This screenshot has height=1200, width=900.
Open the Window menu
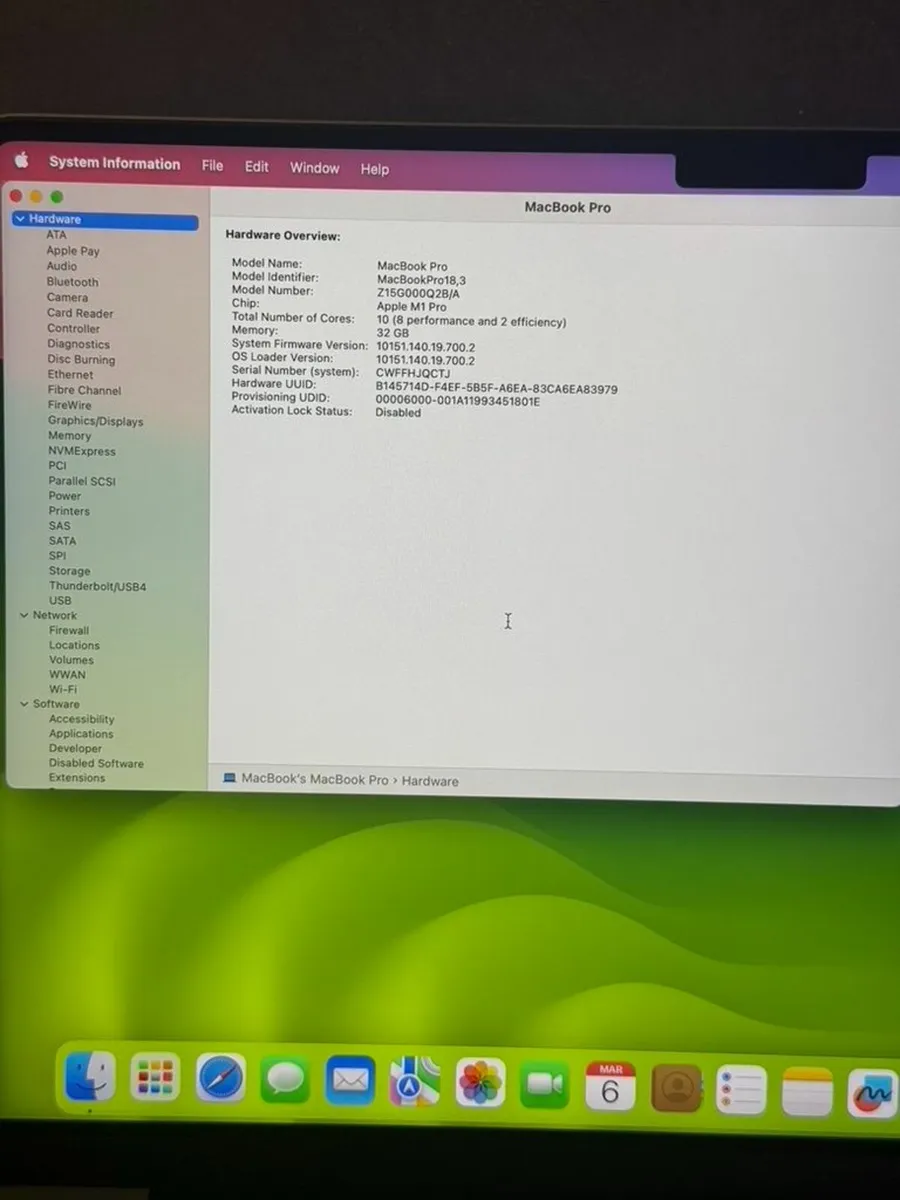(315, 168)
